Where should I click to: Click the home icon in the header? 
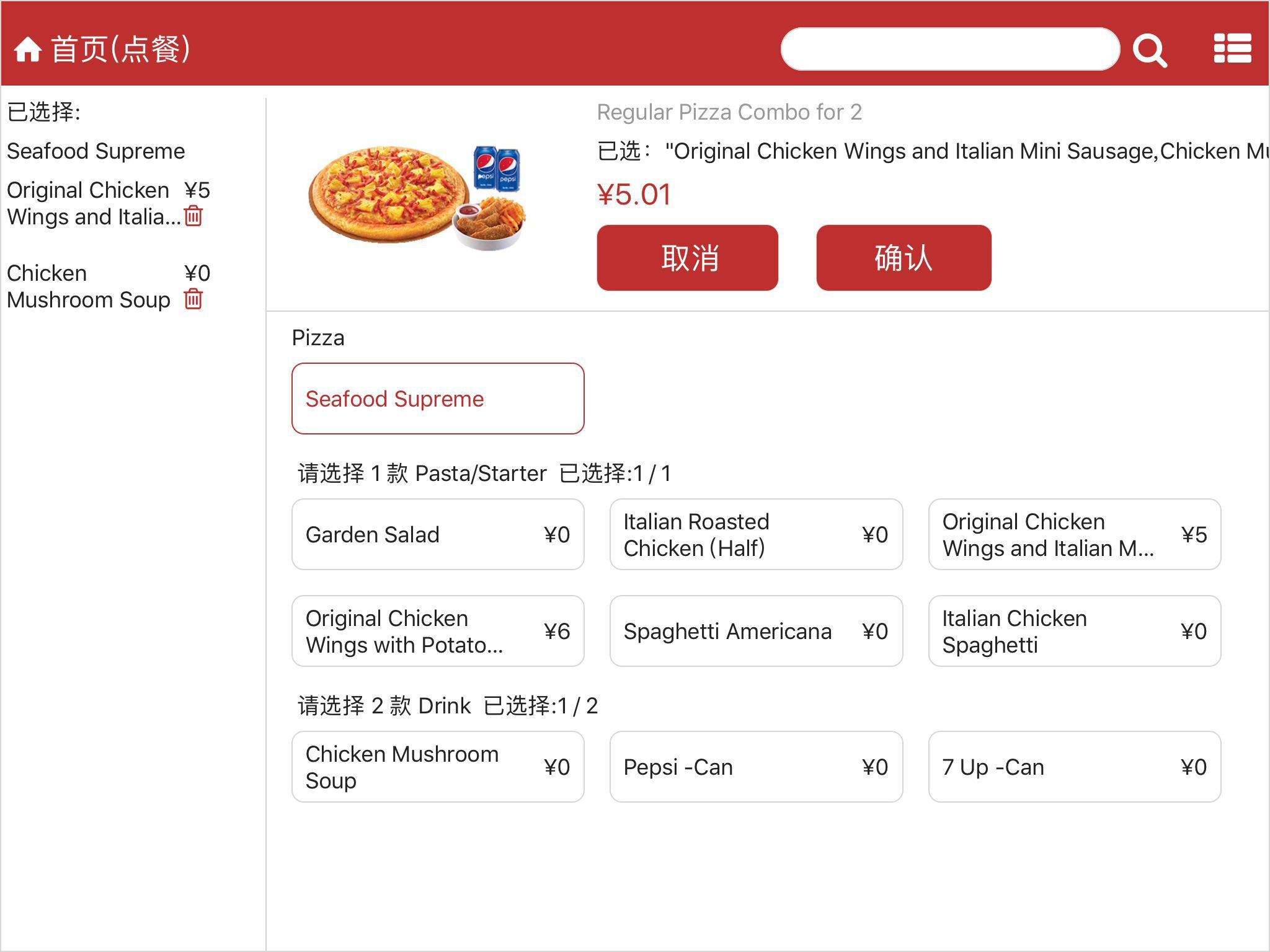(x=27, y=50)
